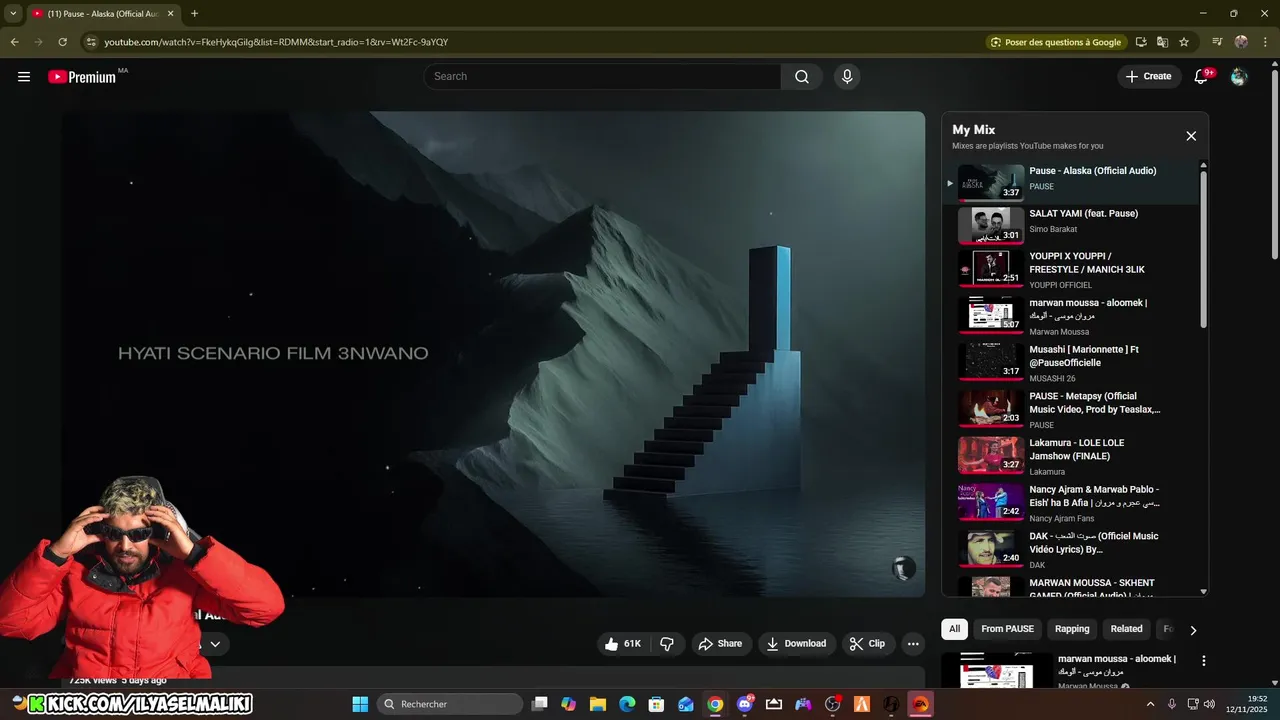Go back in browser history
Image resolution: width=1280 pixels, height=720 pixels.
(14, 42)
